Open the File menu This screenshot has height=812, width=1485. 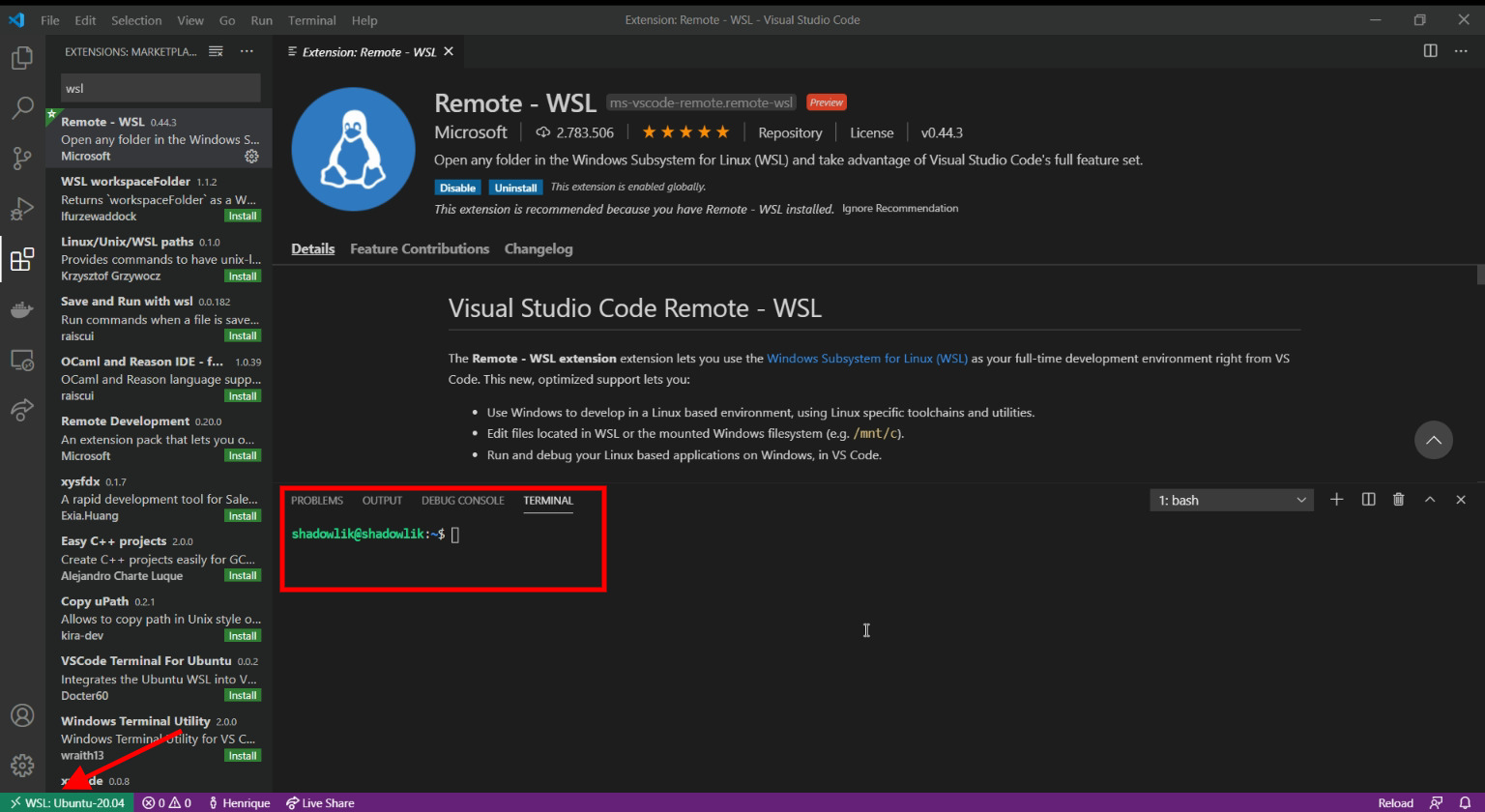click(x=50, y=19)
